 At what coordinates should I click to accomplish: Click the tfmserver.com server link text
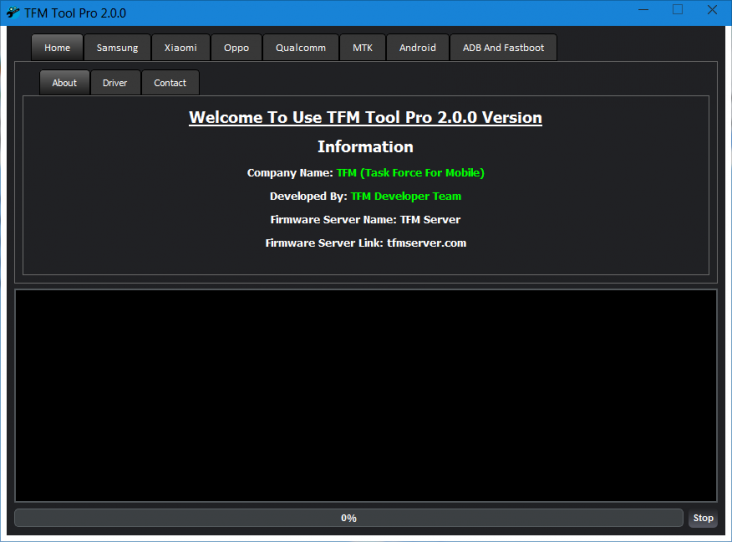427,243
